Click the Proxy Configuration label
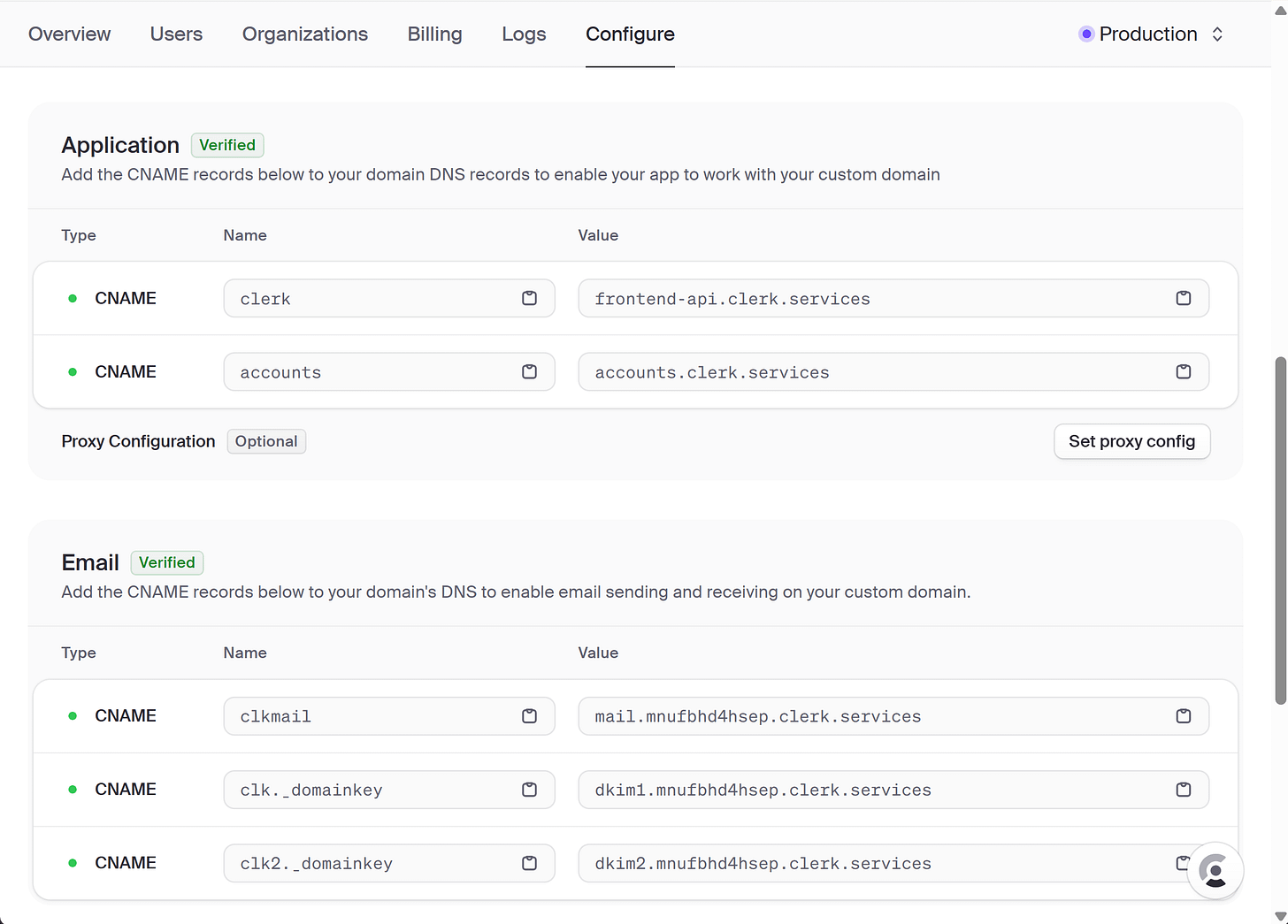Image resolution: width=1288 pixels, height=924 pixels. 138,441
